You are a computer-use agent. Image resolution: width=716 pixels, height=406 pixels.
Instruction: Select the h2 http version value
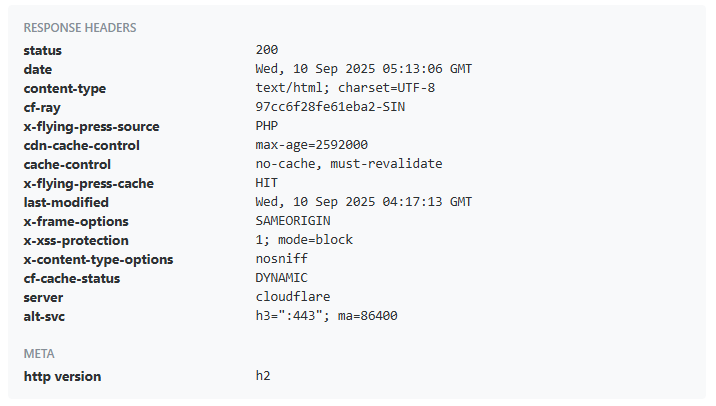tap(263, 376)
